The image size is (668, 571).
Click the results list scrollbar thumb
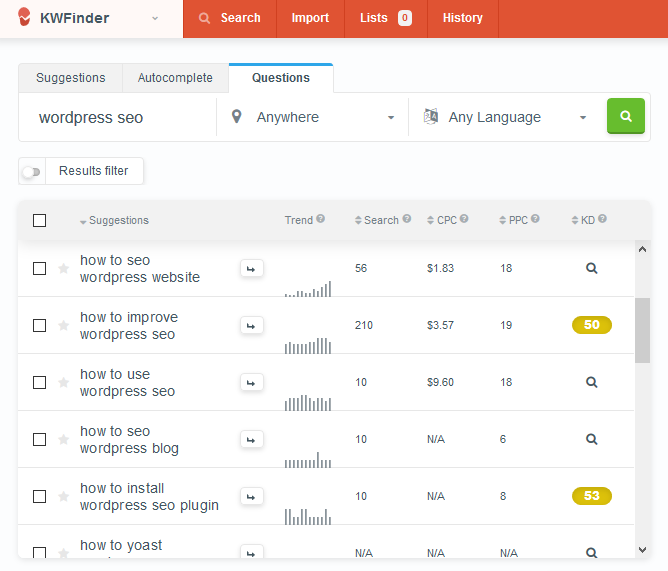[642, 330]
